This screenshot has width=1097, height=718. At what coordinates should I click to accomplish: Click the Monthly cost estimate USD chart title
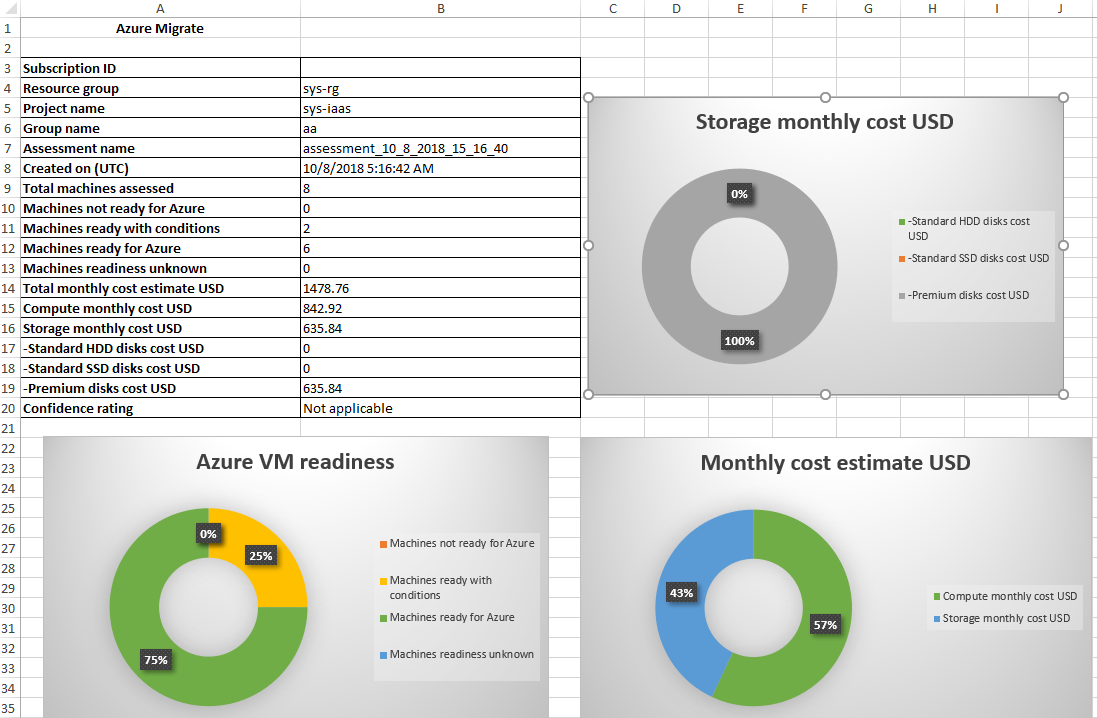(x=835, y=463)
